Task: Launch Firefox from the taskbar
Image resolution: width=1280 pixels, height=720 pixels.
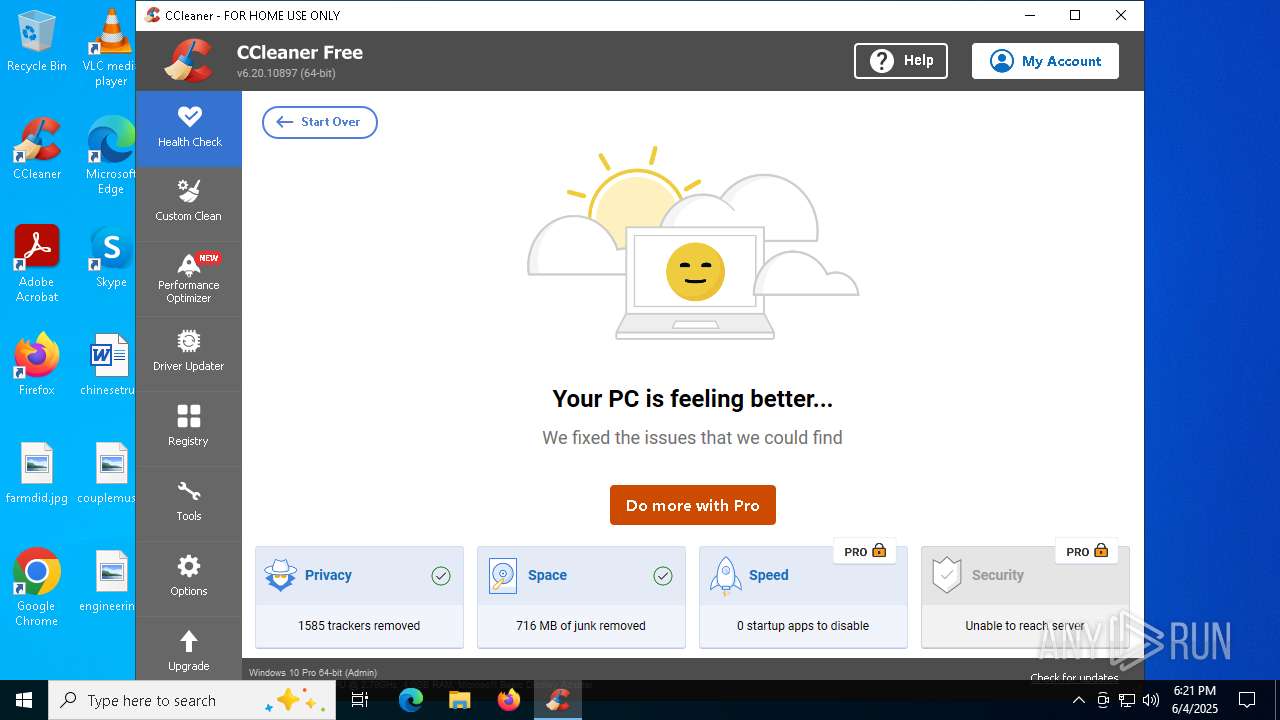Action: [509, 700]
